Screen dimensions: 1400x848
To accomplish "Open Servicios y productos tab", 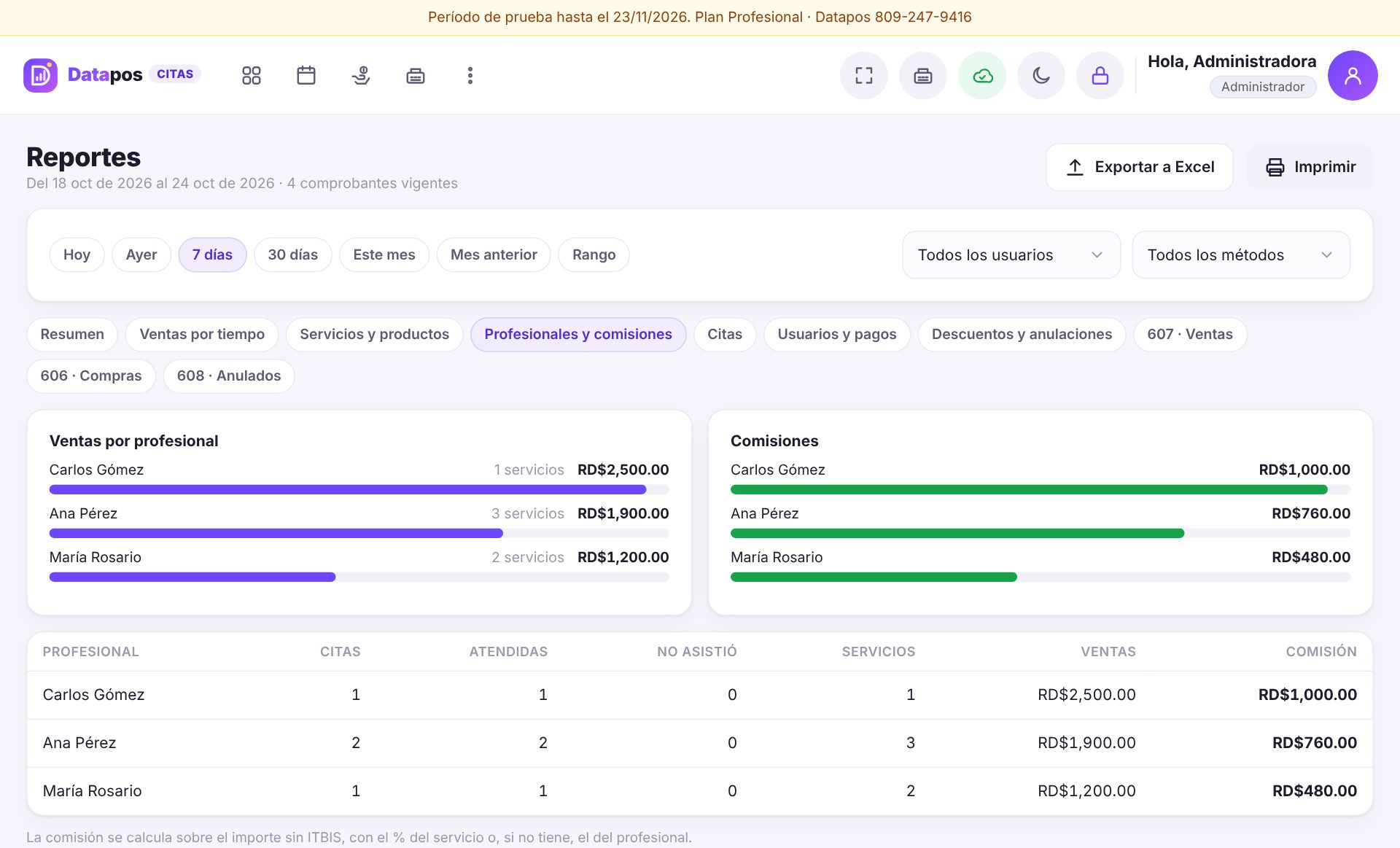I will 374,335.
